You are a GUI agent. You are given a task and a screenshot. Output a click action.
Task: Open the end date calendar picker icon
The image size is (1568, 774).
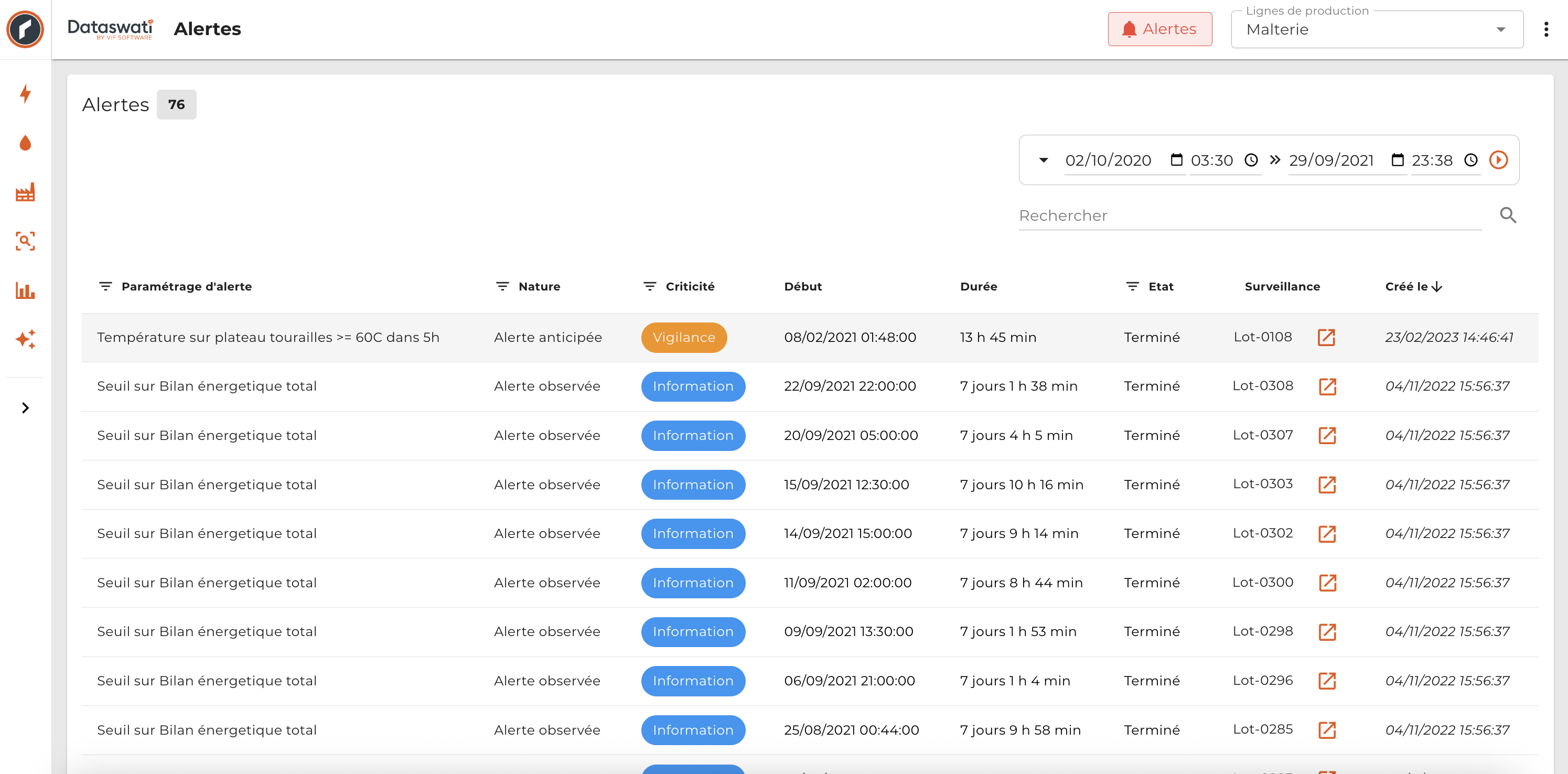(x=1398, y=159)
